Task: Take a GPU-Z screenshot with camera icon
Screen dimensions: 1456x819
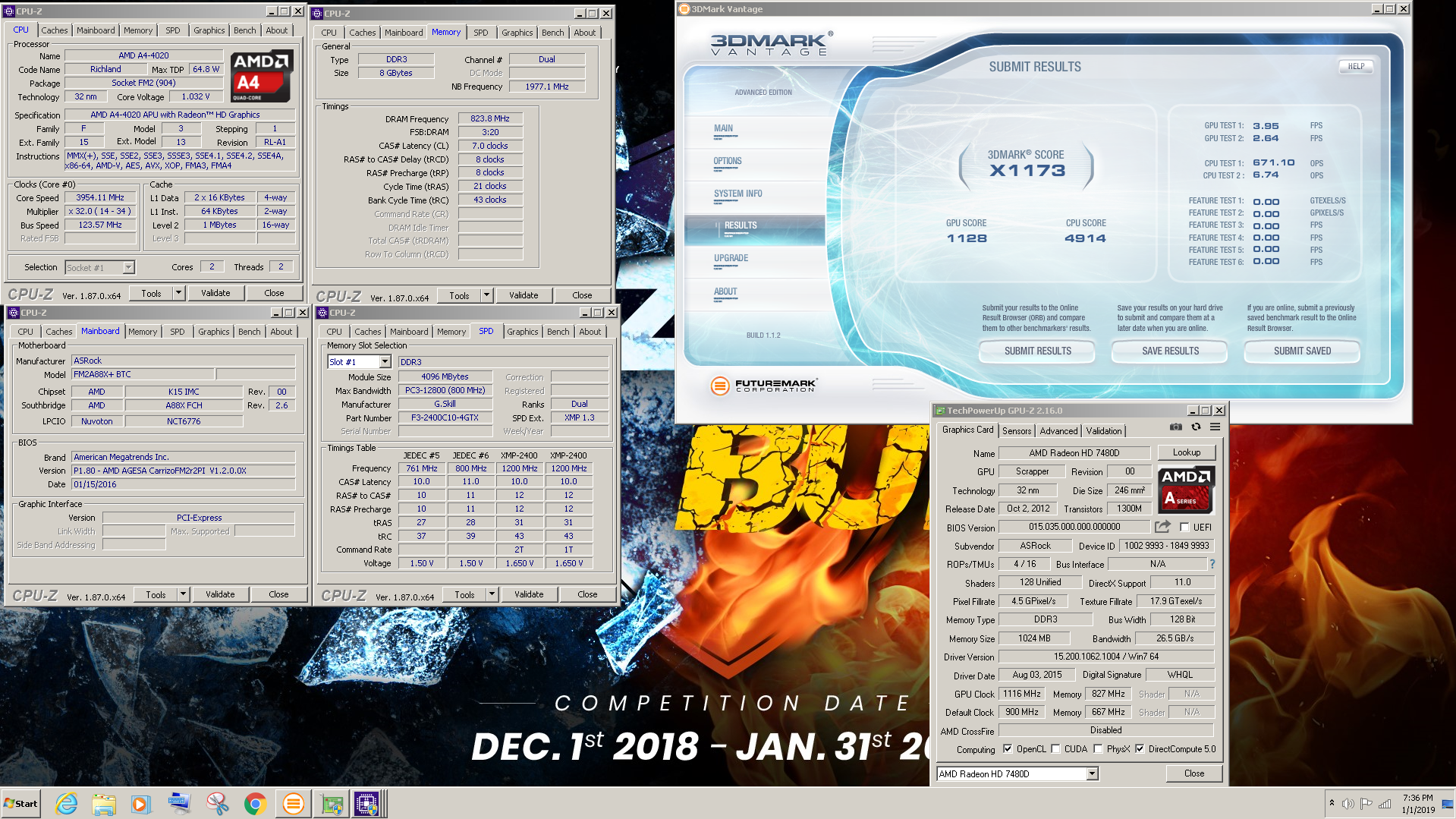Action: pos(1175,427)
